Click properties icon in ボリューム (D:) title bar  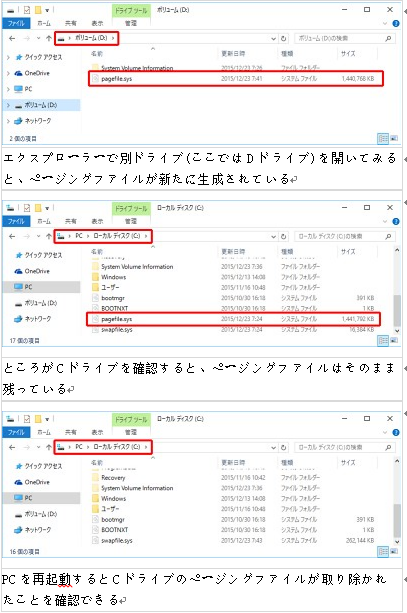pyautogui.click(x=27, y=10)
